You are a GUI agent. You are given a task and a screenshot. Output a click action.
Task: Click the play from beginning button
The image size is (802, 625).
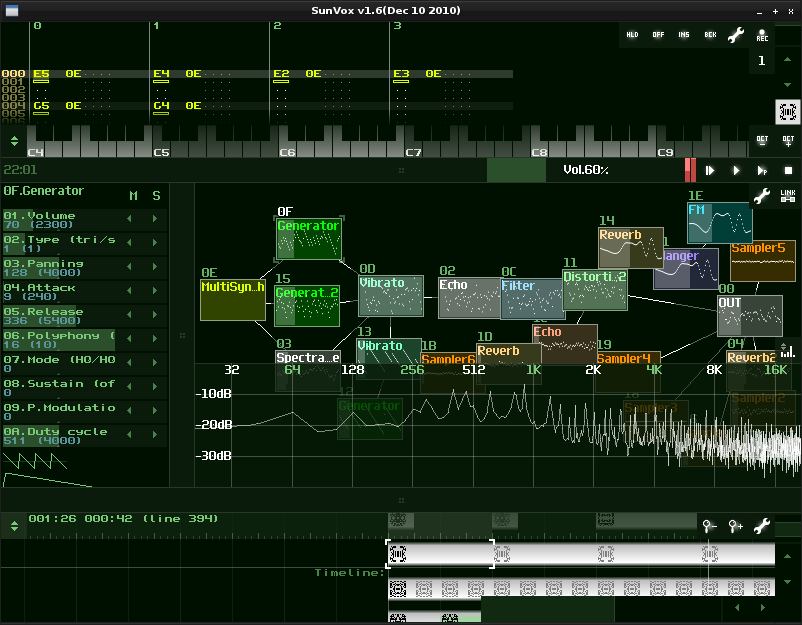[710, 170]
